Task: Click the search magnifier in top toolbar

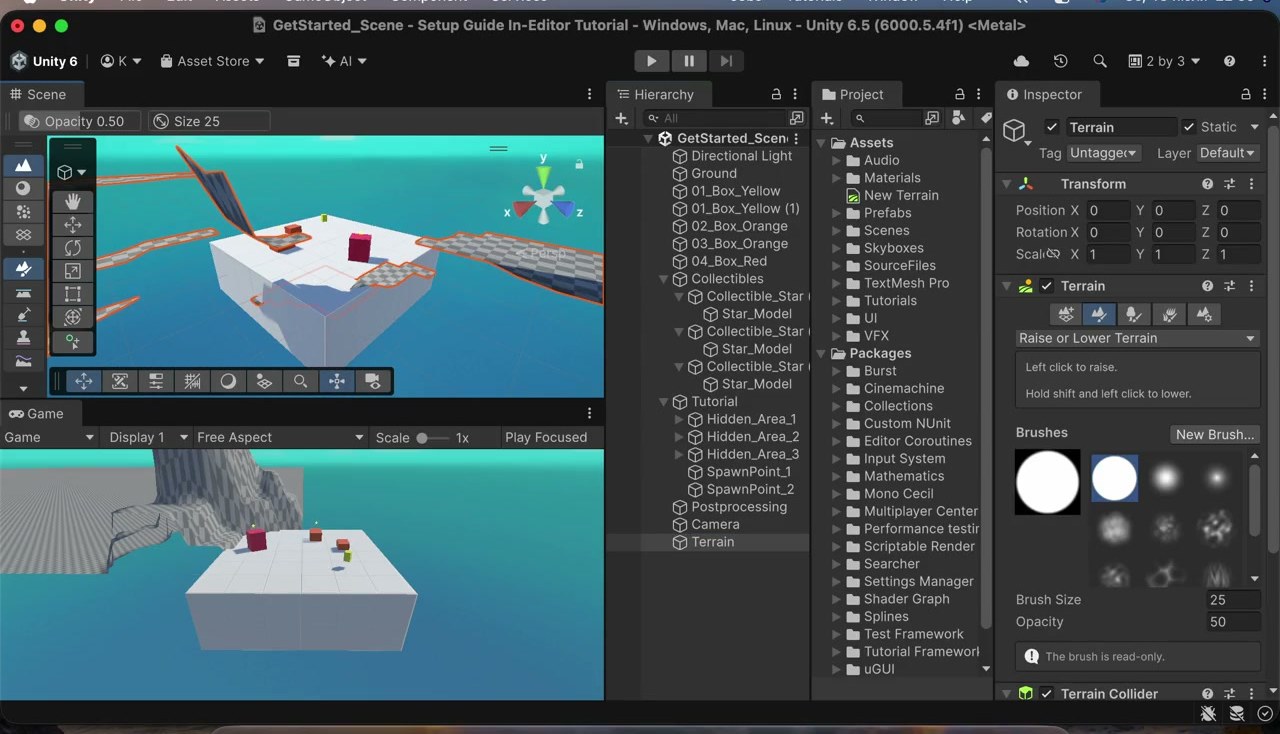Action: 1100,61
